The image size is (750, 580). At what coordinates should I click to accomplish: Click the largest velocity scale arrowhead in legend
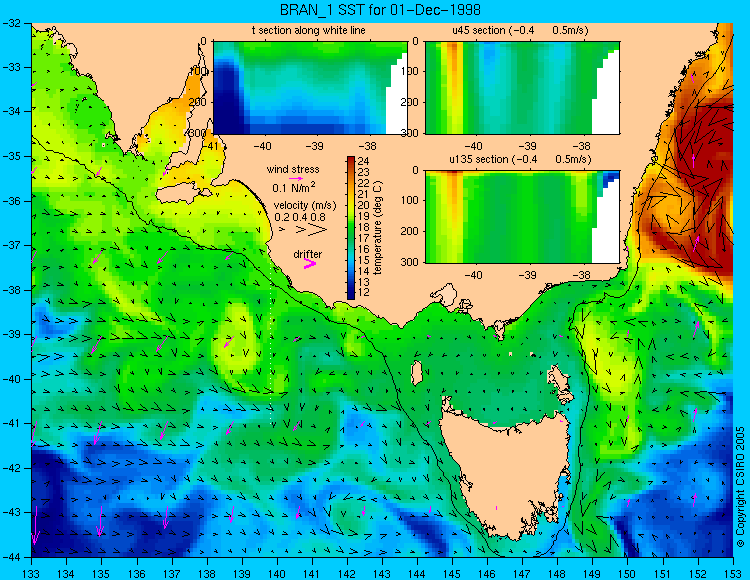pos(317,230)
